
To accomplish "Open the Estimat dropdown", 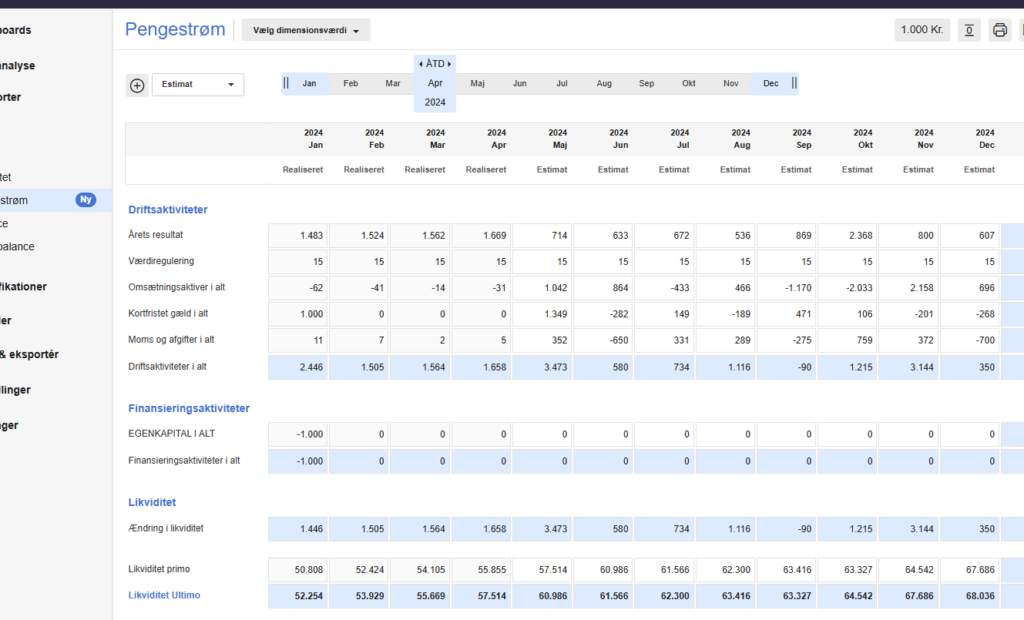I will click(198, 84).
